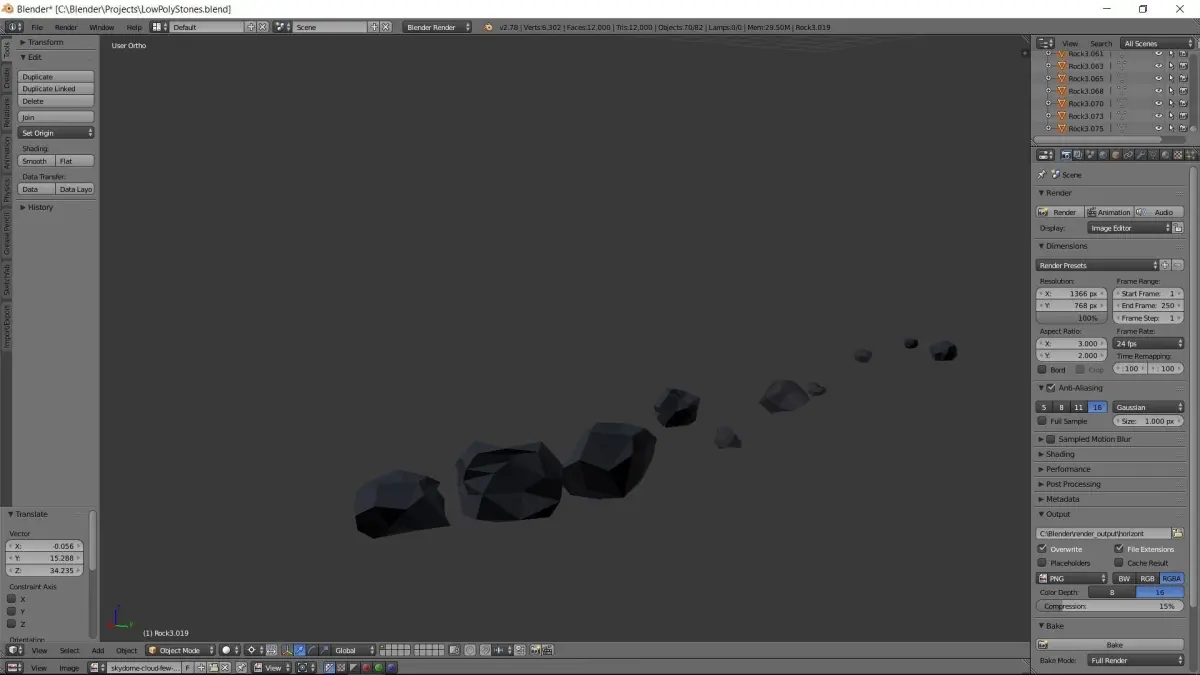This screenshot has width=1200, height=675.
Task: Remove render preset with minus button
Action: 1178,265
